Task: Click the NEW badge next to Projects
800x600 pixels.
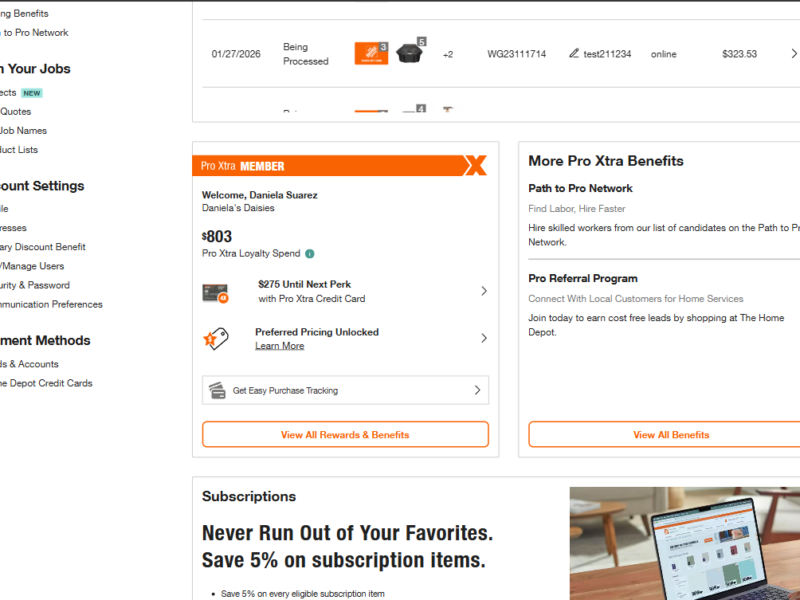Action: tap(31, 92)
